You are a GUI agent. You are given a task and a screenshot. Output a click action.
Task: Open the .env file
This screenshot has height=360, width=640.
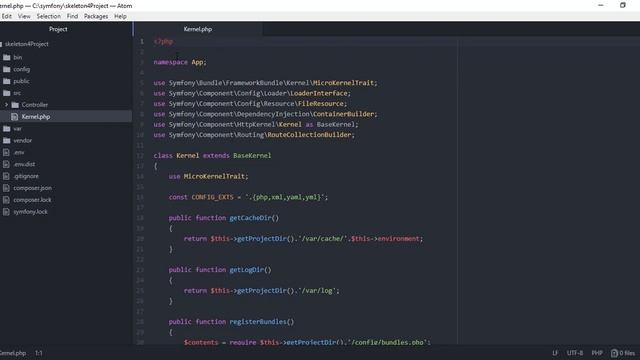tap(19, 152)
